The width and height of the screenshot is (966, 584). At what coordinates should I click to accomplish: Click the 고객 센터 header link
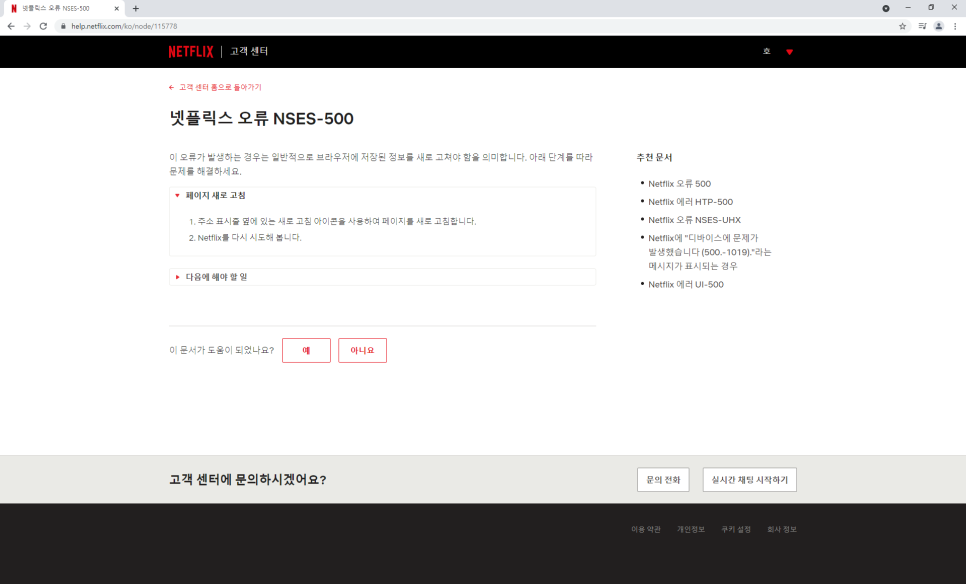(x=249, y=51)
